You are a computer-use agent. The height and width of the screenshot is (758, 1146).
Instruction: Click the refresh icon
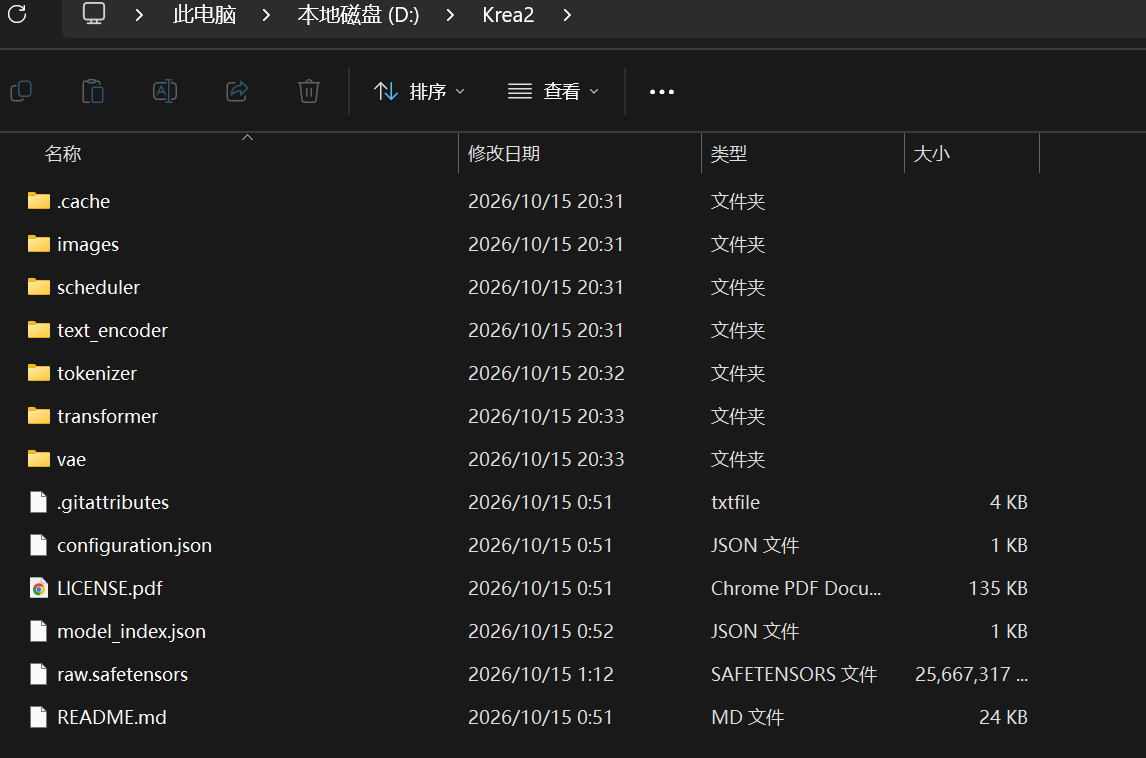17,14
